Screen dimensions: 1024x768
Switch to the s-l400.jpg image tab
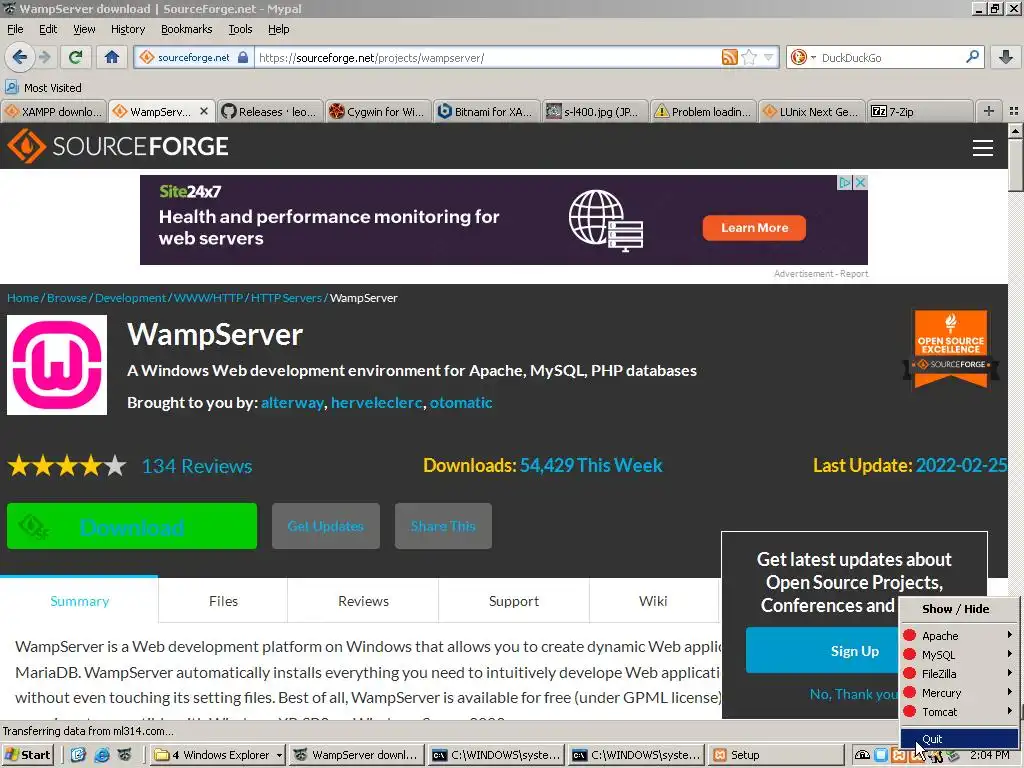point(593,112)
